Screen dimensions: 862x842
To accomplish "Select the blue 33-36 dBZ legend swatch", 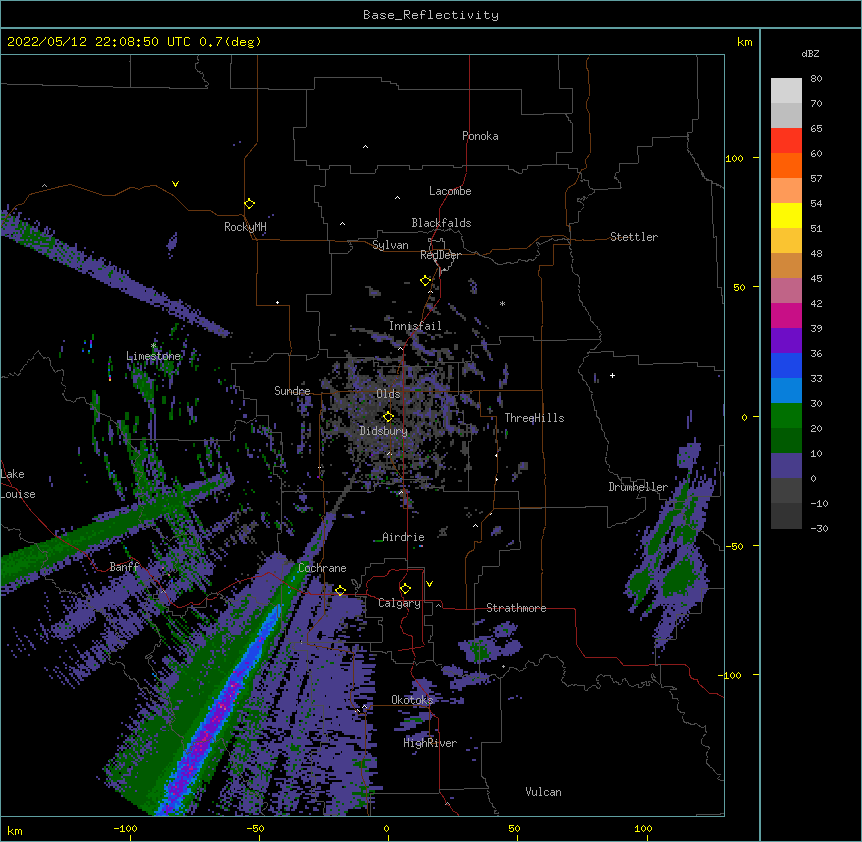I will [786, 365].
